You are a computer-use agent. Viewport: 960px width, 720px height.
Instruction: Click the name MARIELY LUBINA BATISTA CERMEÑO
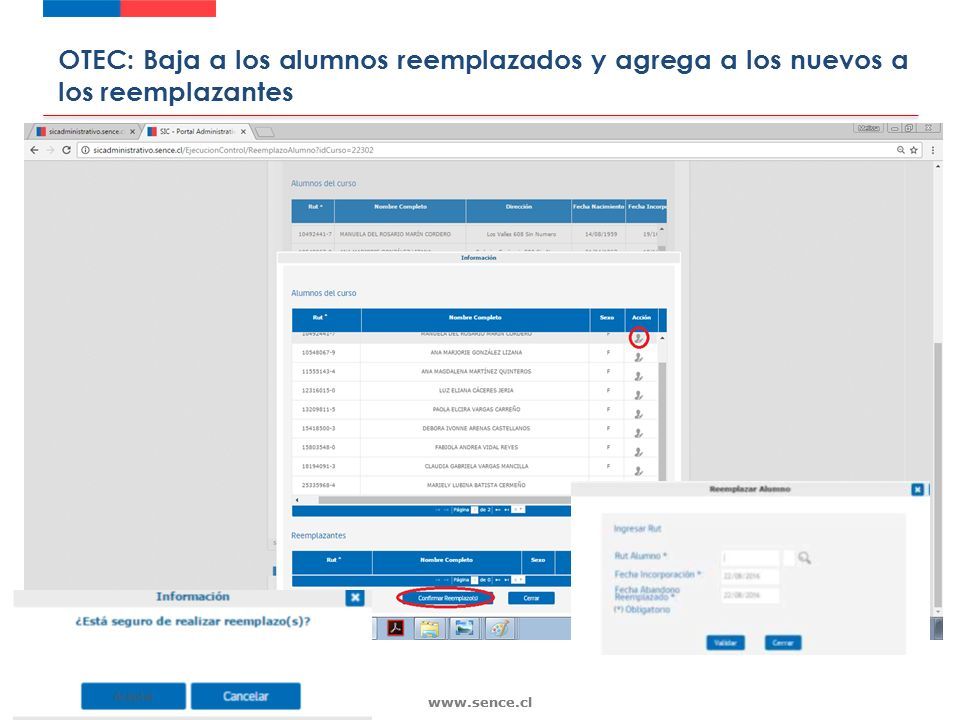coord(476,486)
